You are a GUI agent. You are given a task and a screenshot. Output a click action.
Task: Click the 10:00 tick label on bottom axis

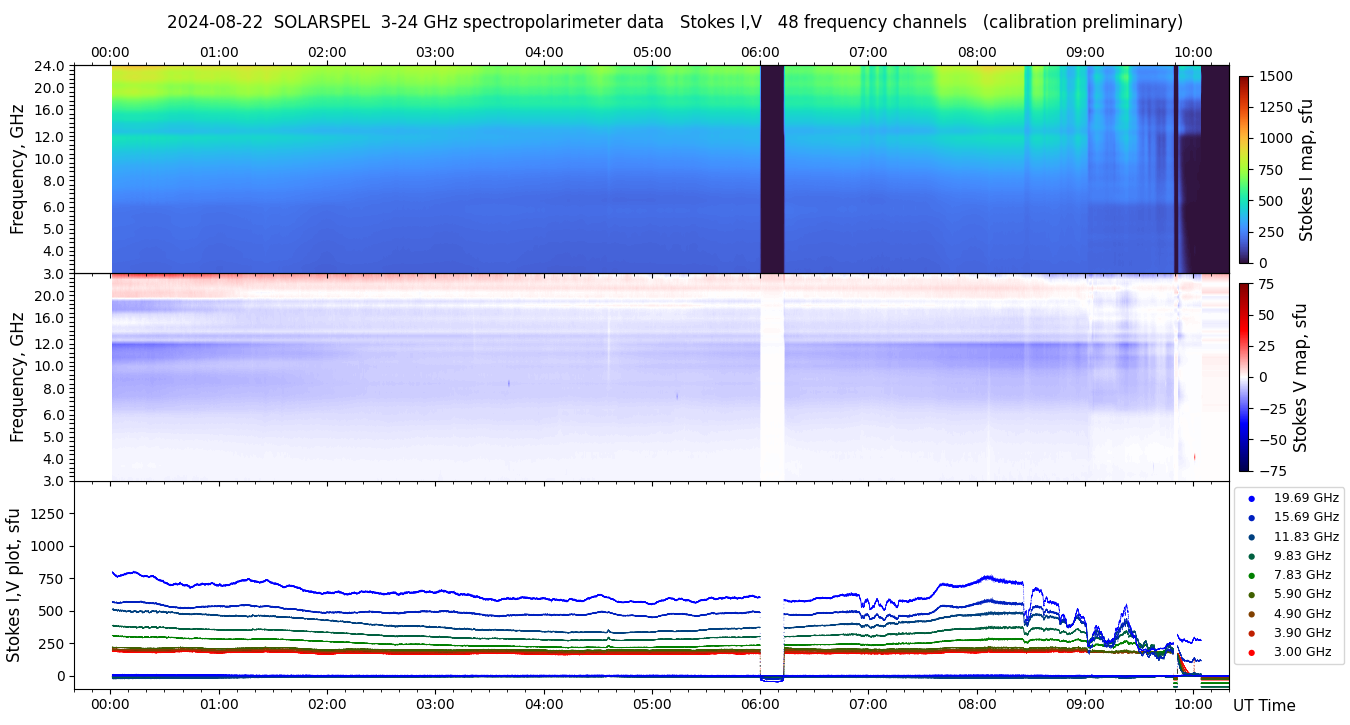click(1193, 704)
